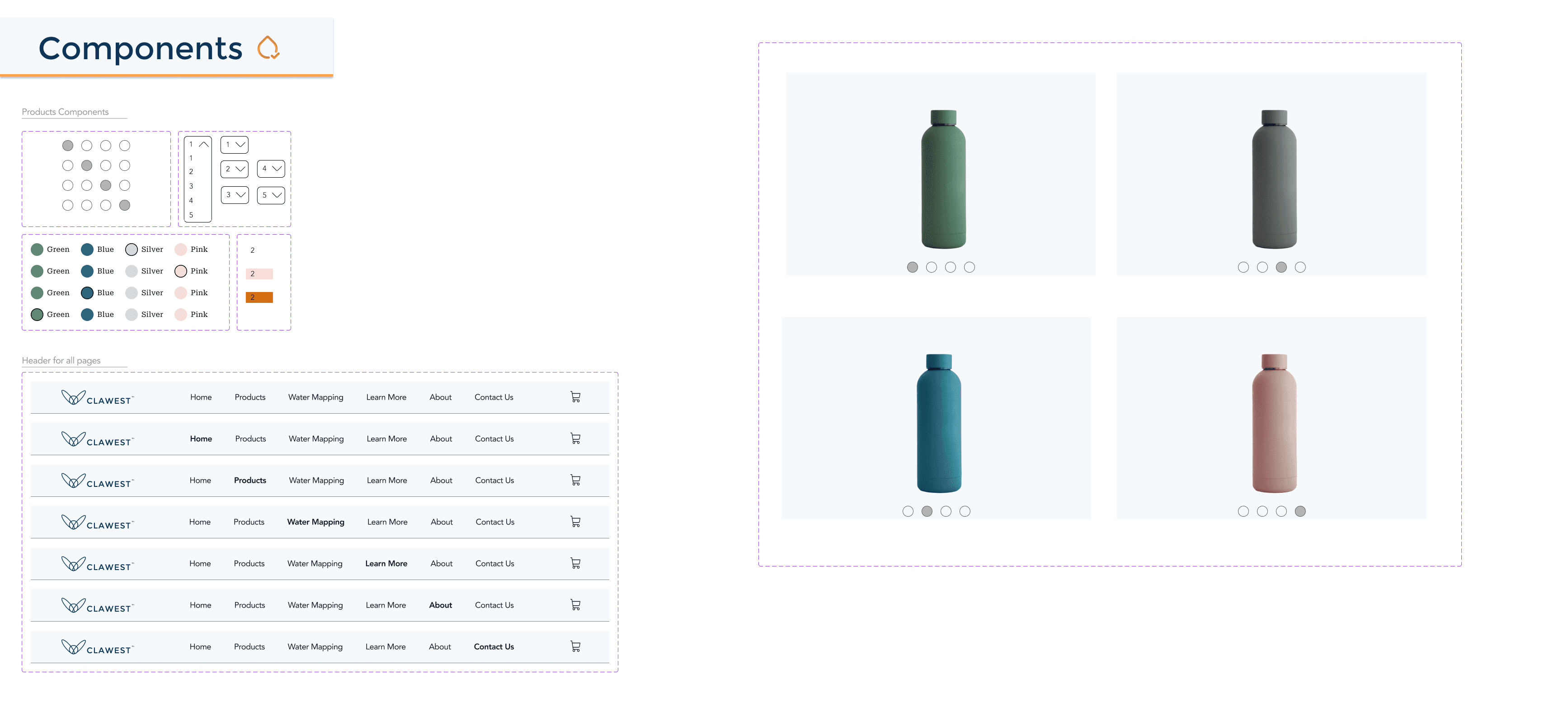
Task: Click the gray water bottle image
Action: pyautogui.click(x=1274, y=179)
